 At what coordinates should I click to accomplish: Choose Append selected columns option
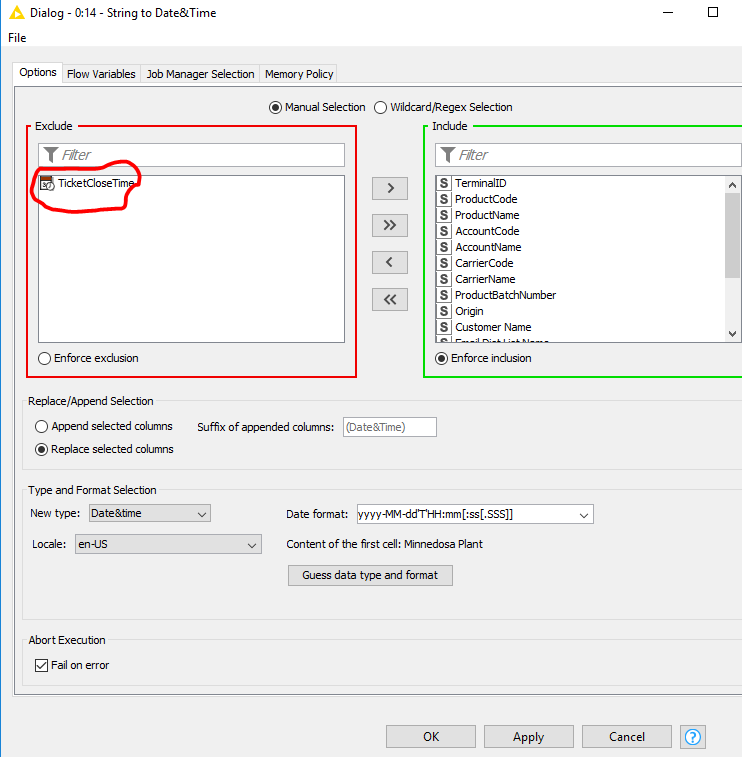42,427
